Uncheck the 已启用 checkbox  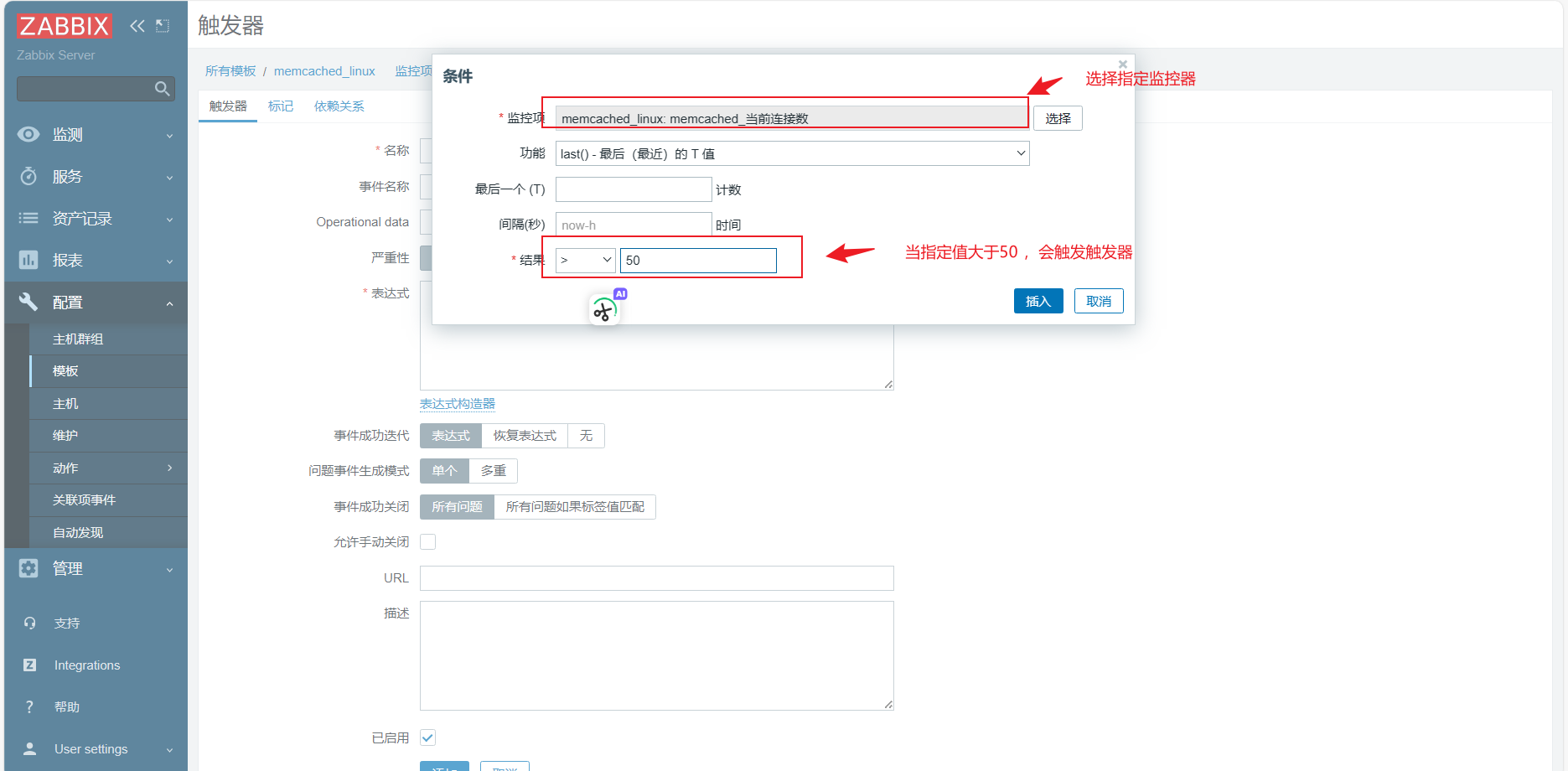(428, 737)
